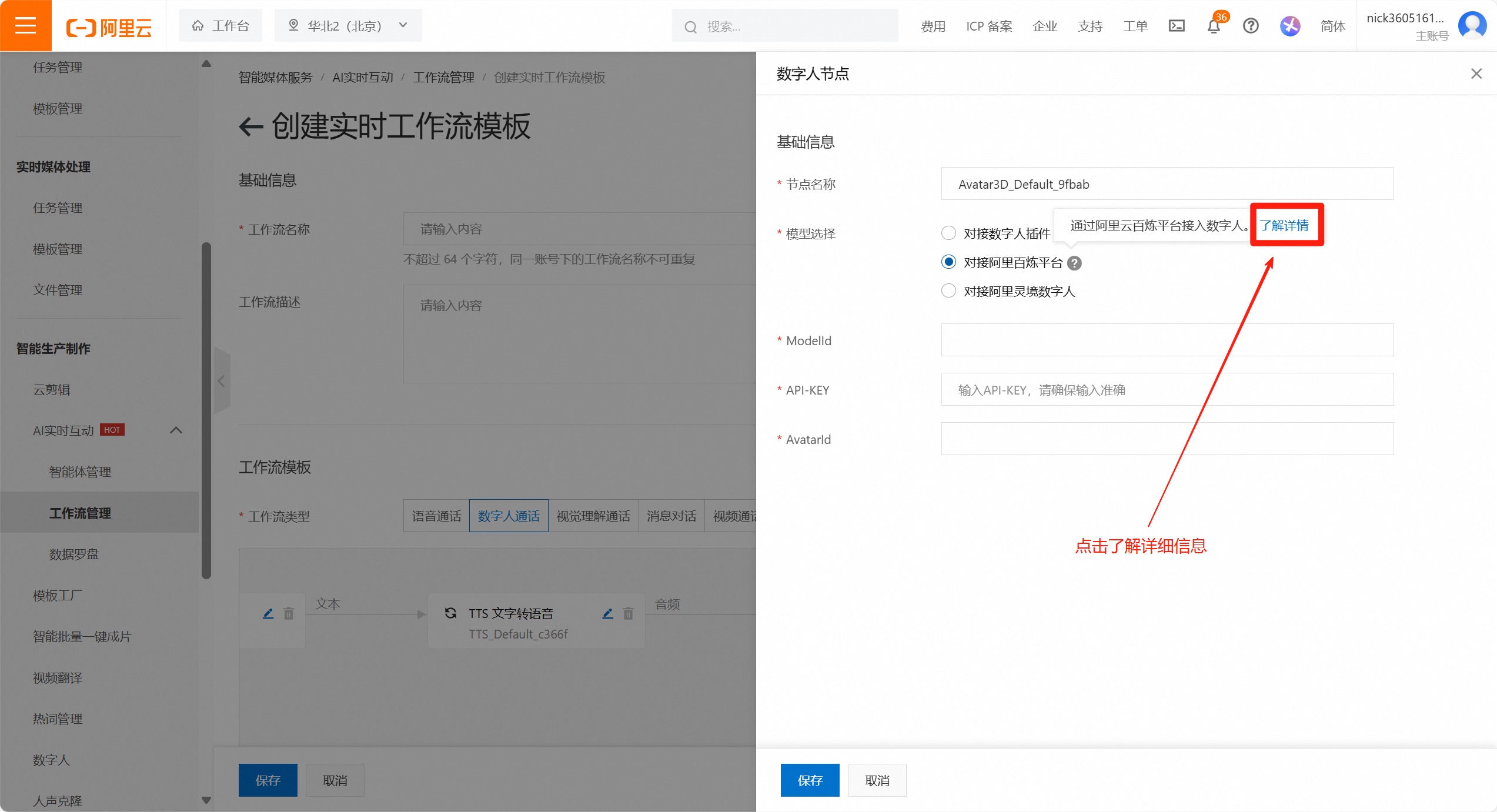The height and width of the screenshot is (812, 1497).
Task: Select the 数字人通话 workflow type
Action: [x=509, y=516]
